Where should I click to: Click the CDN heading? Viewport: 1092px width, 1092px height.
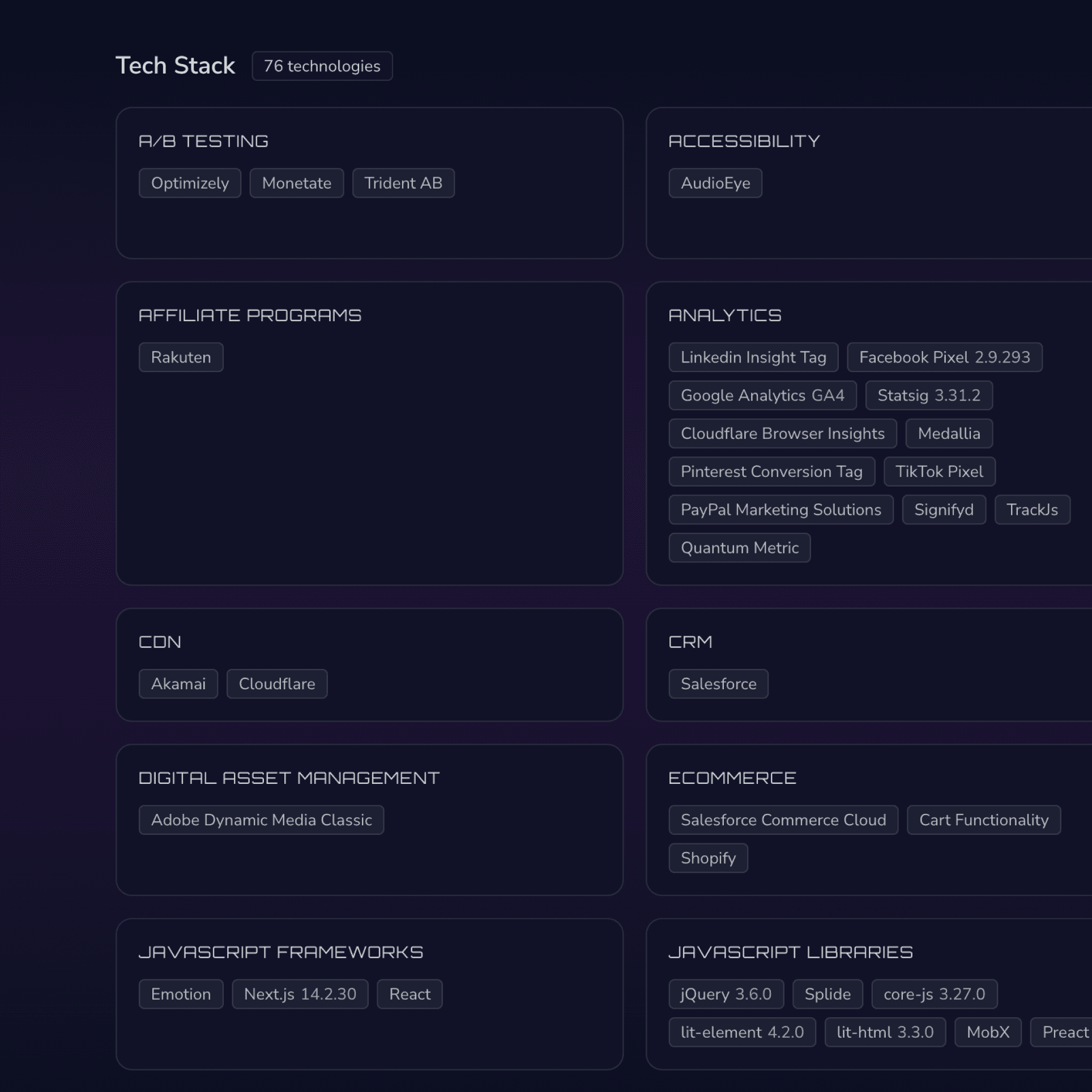160,642
